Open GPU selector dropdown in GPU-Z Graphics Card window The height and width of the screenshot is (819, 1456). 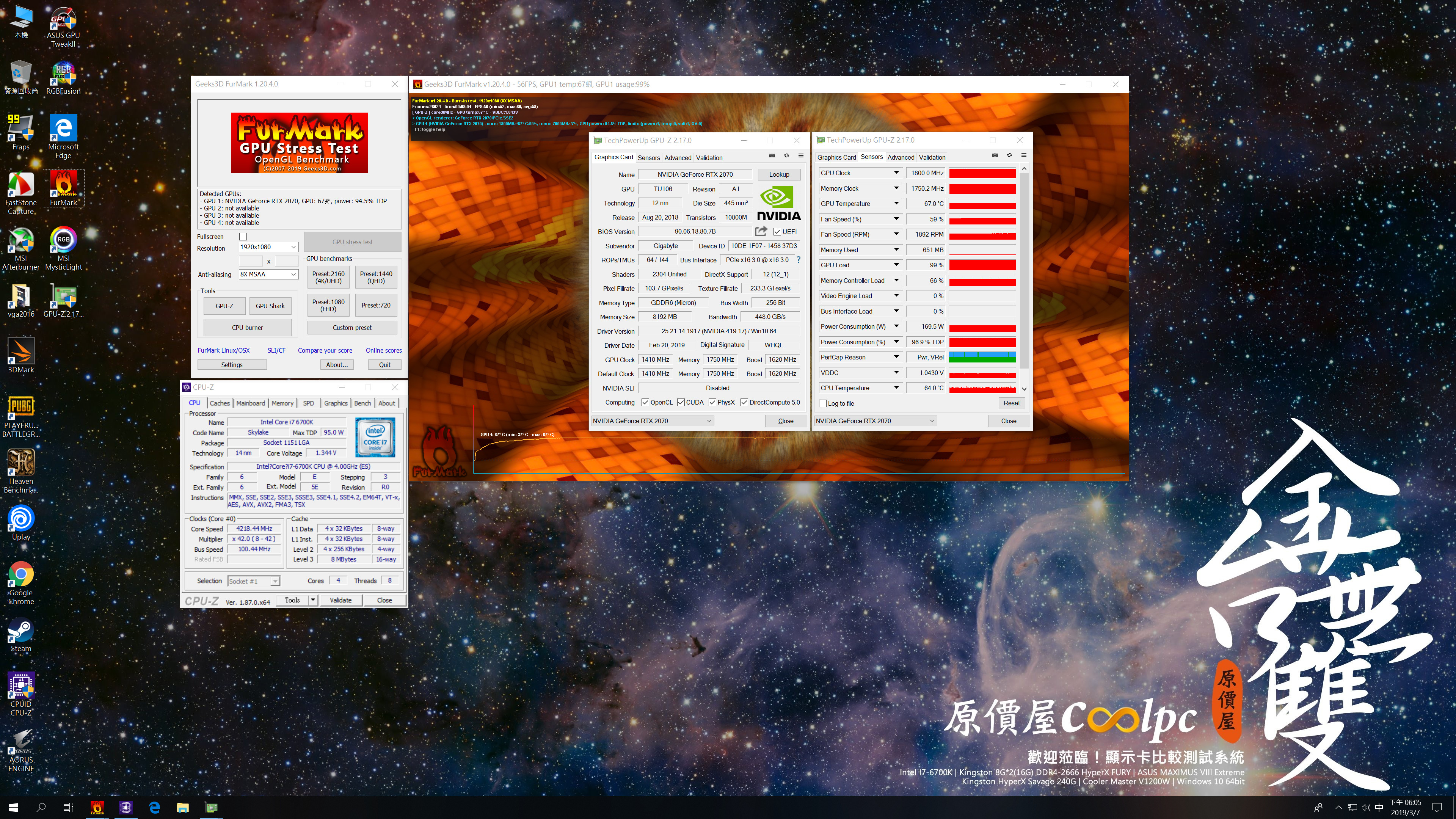point(652,420)
